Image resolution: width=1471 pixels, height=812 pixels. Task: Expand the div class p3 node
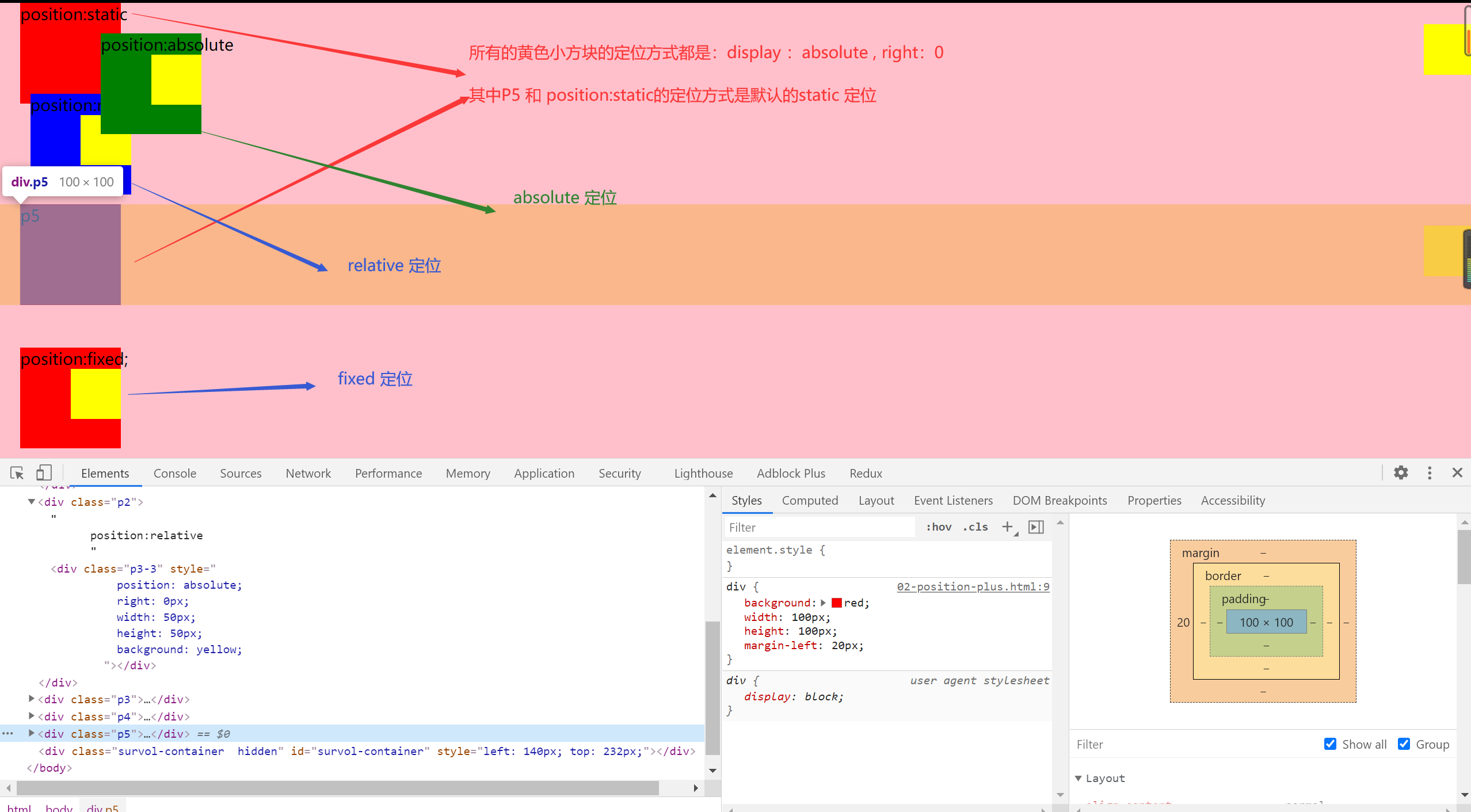[32, 699]
